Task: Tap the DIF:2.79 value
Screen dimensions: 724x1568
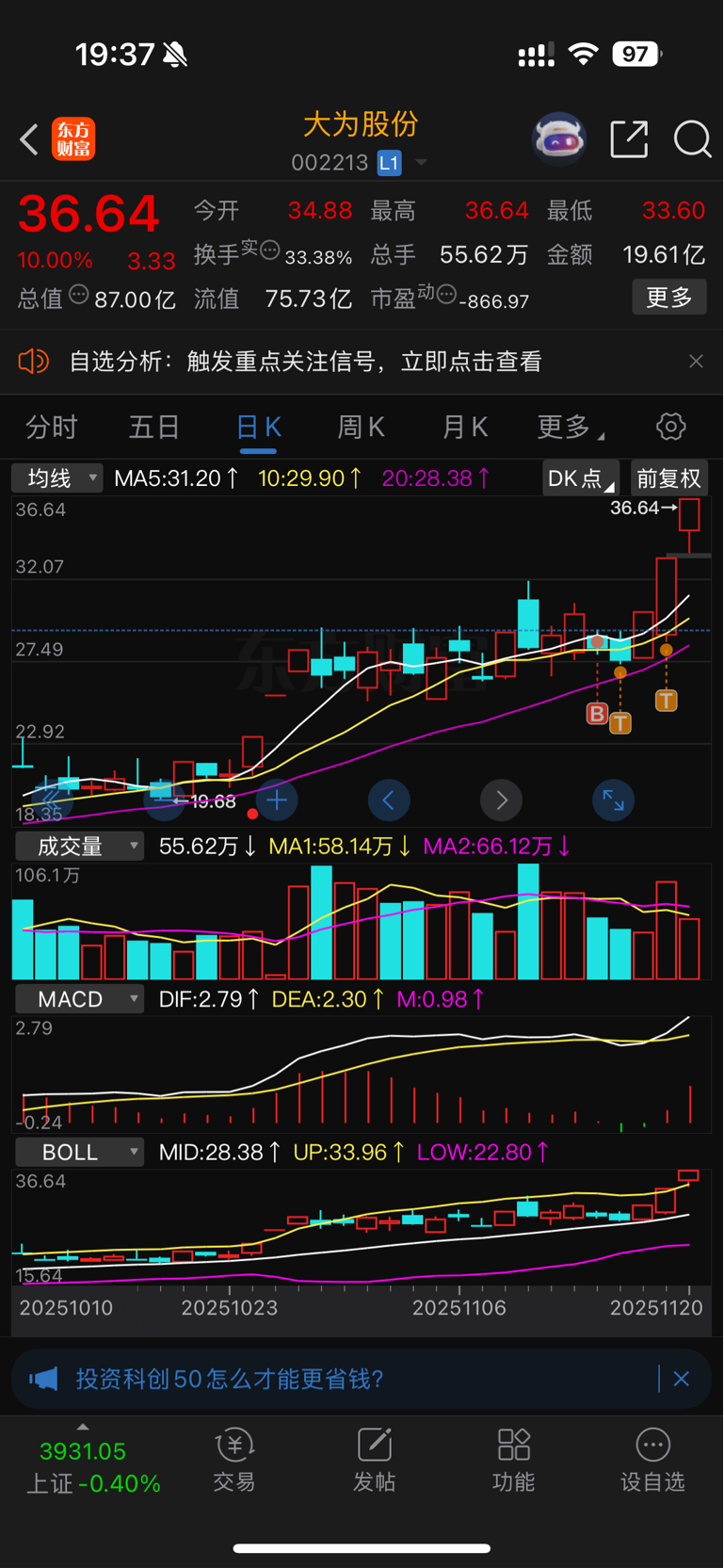Action: coord(209,998)
